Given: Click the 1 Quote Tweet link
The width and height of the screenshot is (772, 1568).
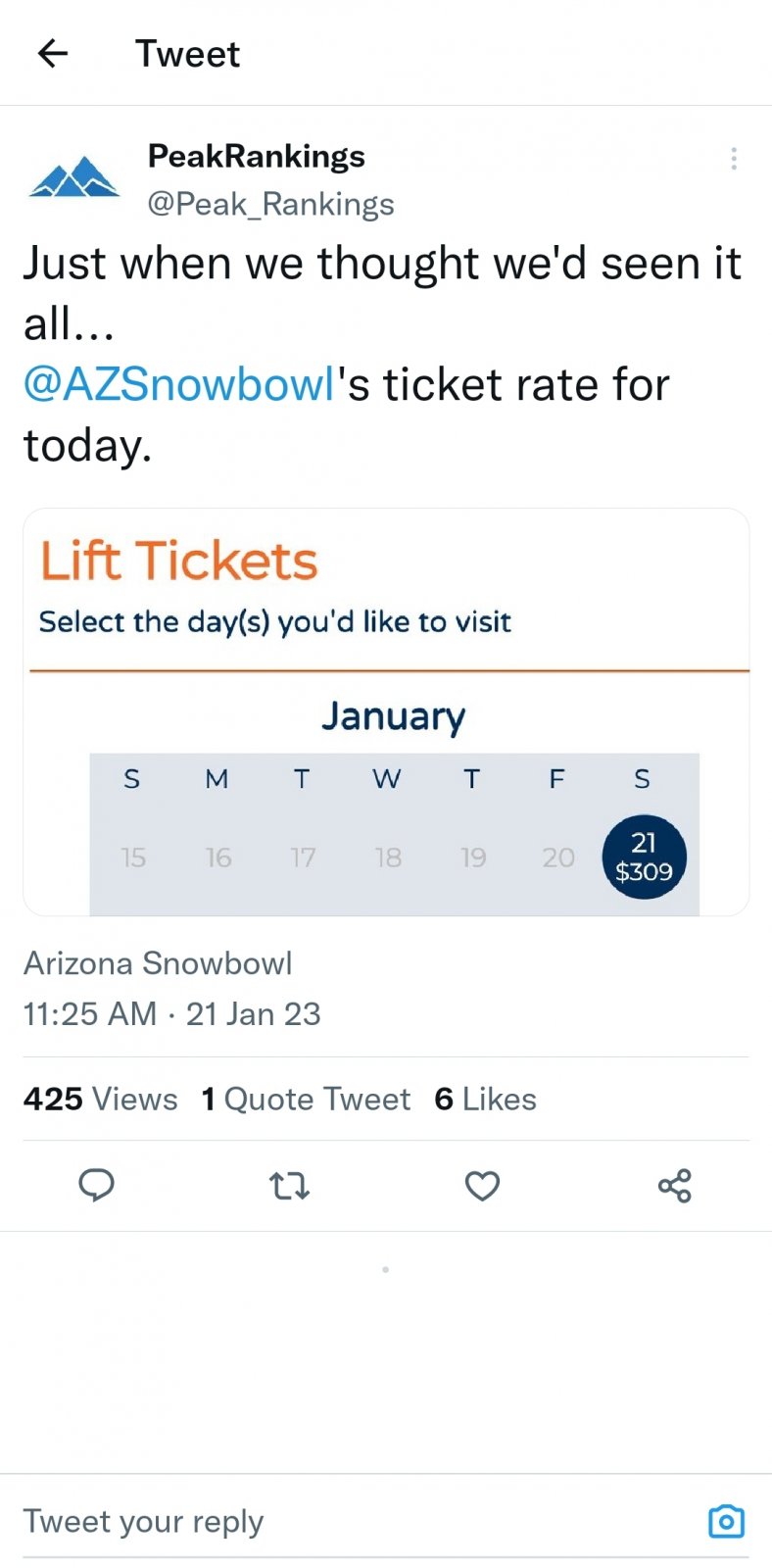Looking at the screenshot, I should coord(305,1099).
